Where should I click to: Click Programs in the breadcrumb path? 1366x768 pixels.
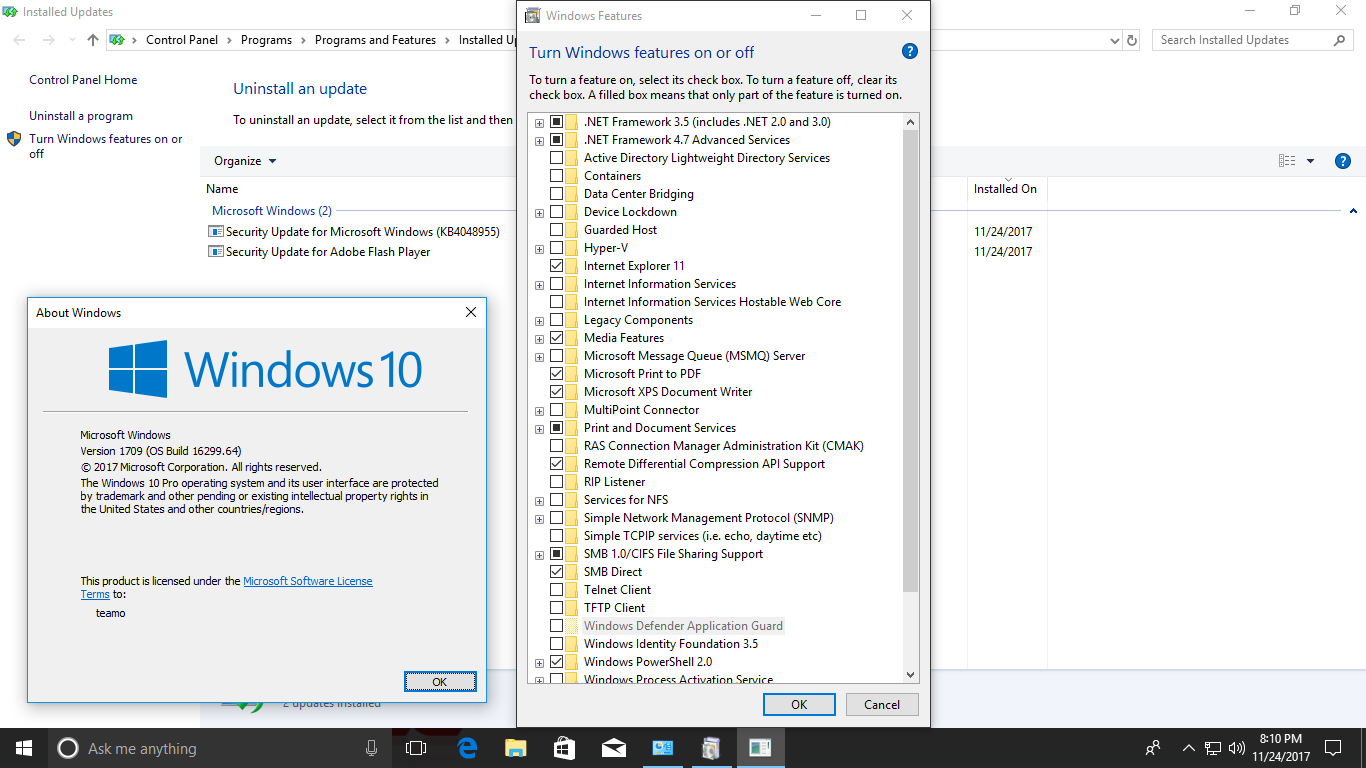[x=266, y=40]
